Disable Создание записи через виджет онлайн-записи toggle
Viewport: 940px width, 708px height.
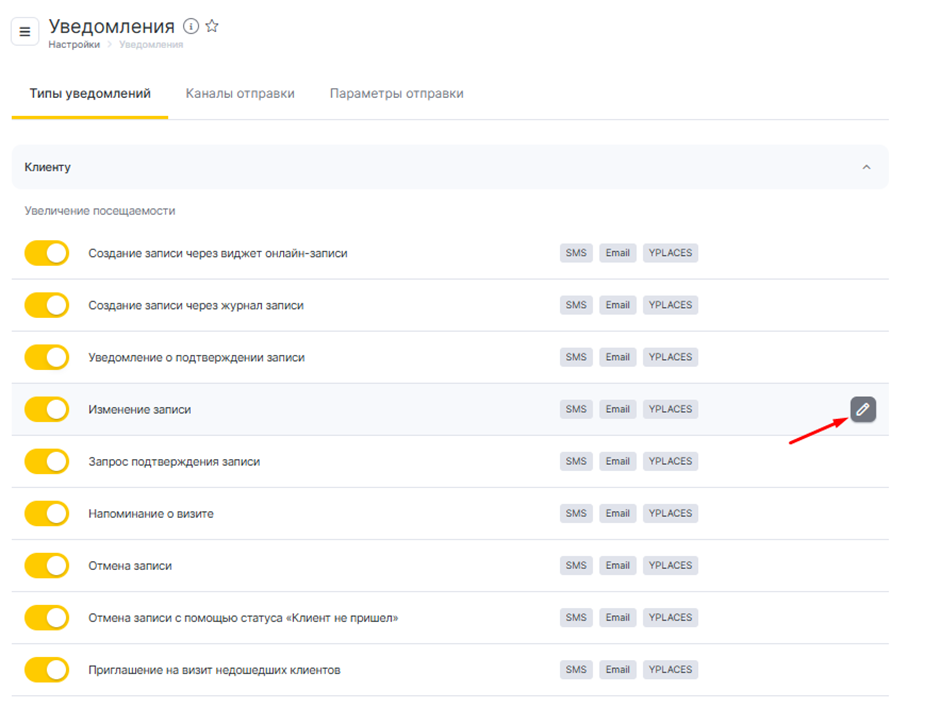coord(46,253)
